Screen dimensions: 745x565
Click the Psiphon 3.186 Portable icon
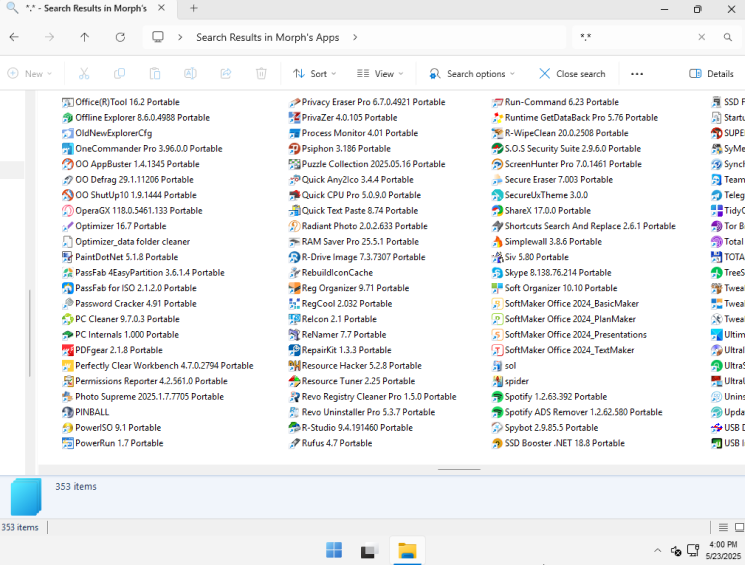[x=294, y=149]
